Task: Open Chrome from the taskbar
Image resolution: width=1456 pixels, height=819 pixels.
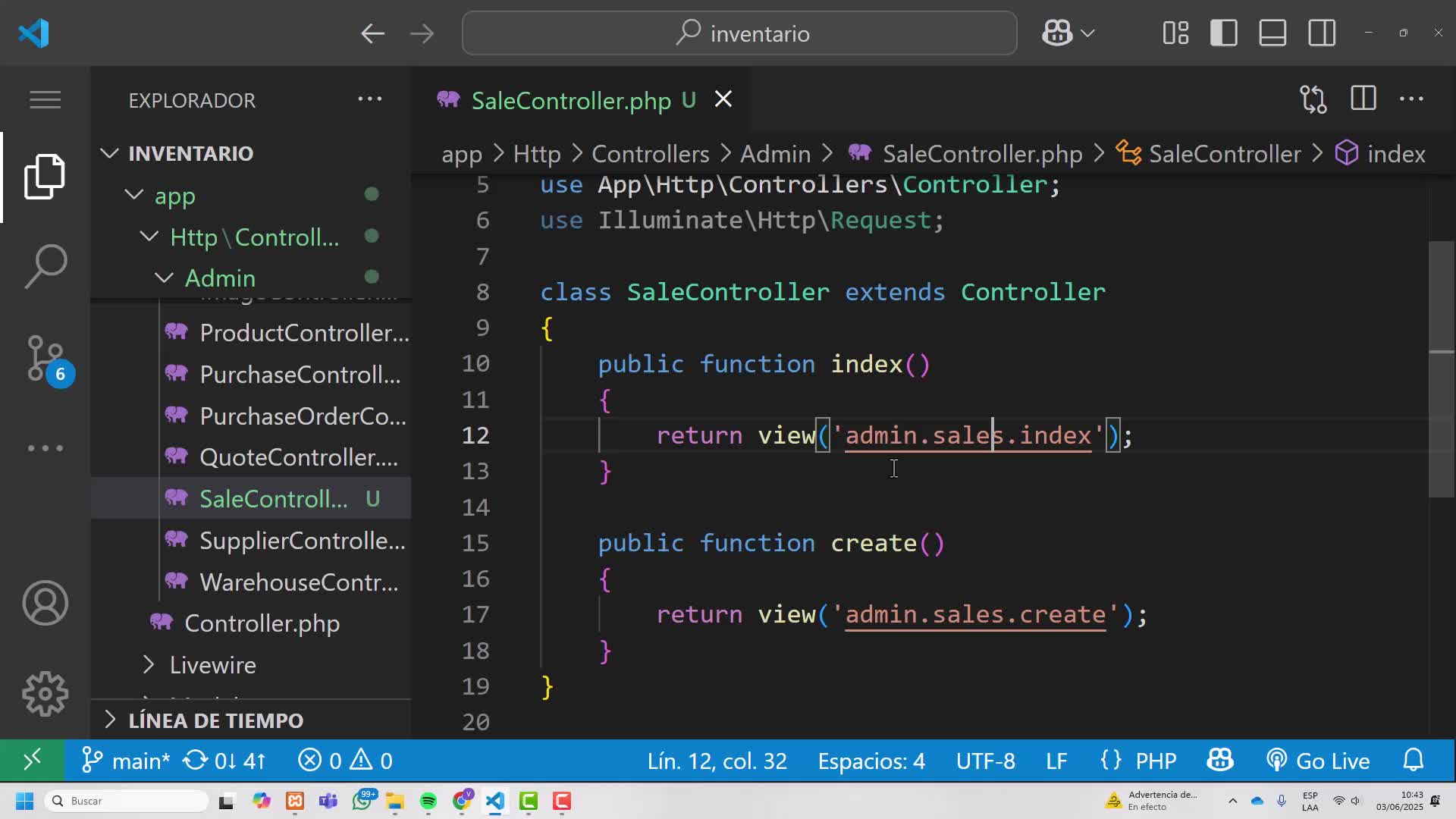Action: click(462, 801)
